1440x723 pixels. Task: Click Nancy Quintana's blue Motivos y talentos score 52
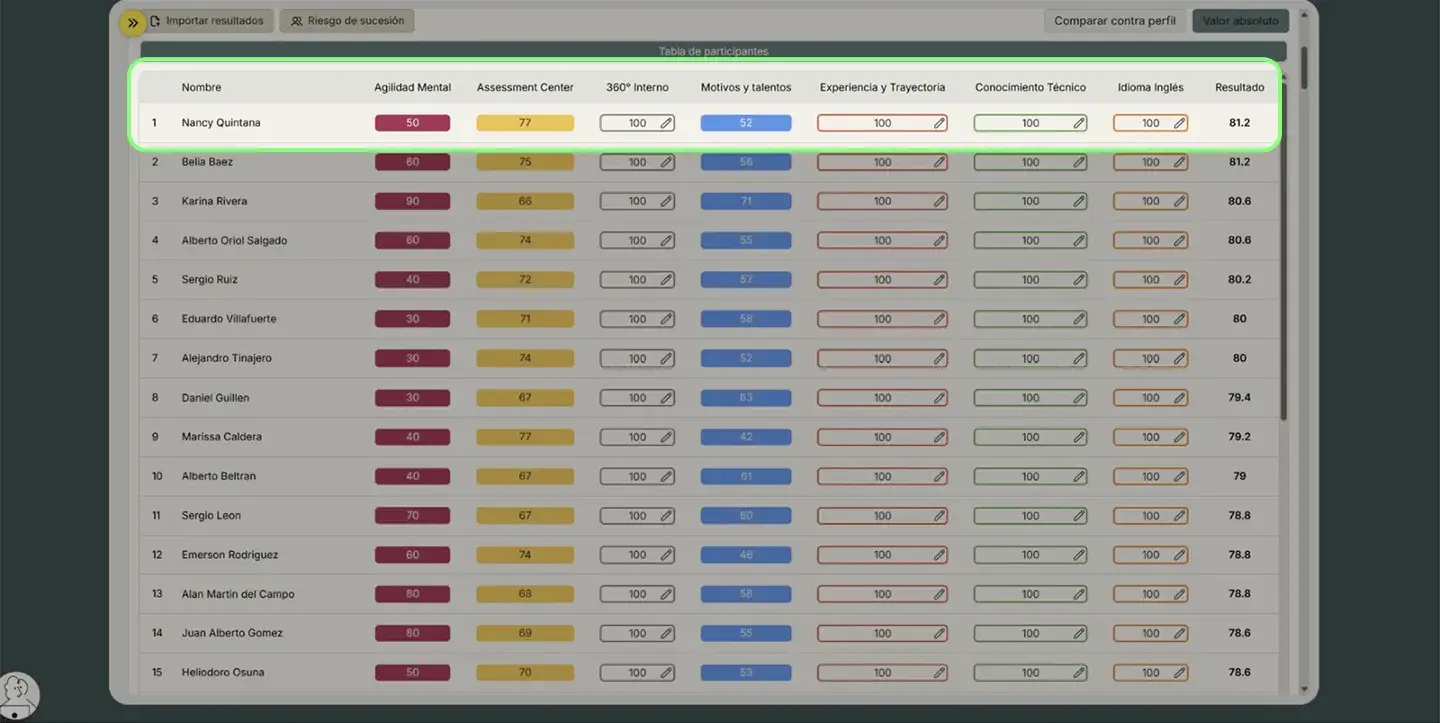tap(746, 123)
